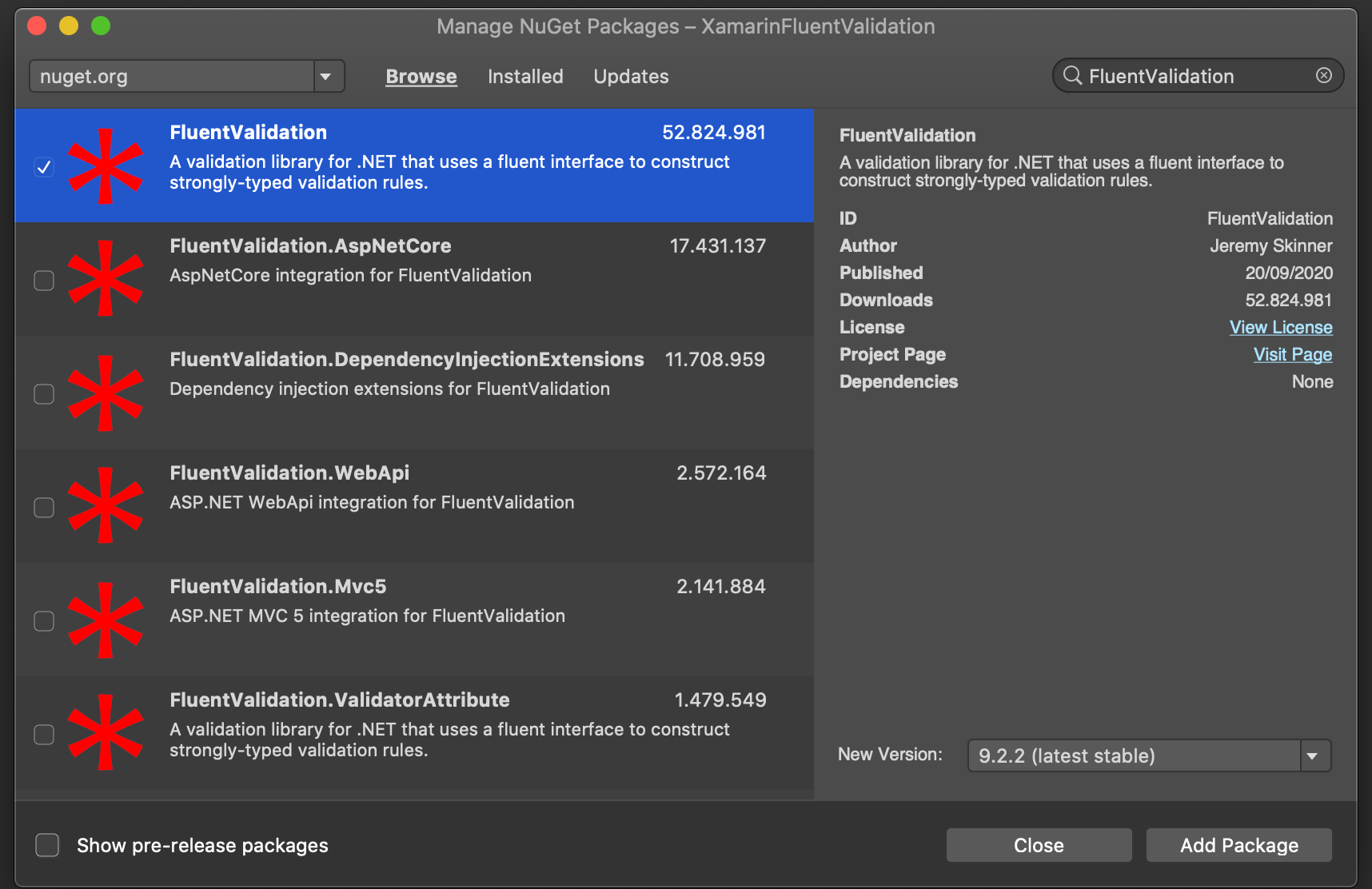Click the FluentValidation.DependencyInjectionExtensions package icon

click(106, 393)
